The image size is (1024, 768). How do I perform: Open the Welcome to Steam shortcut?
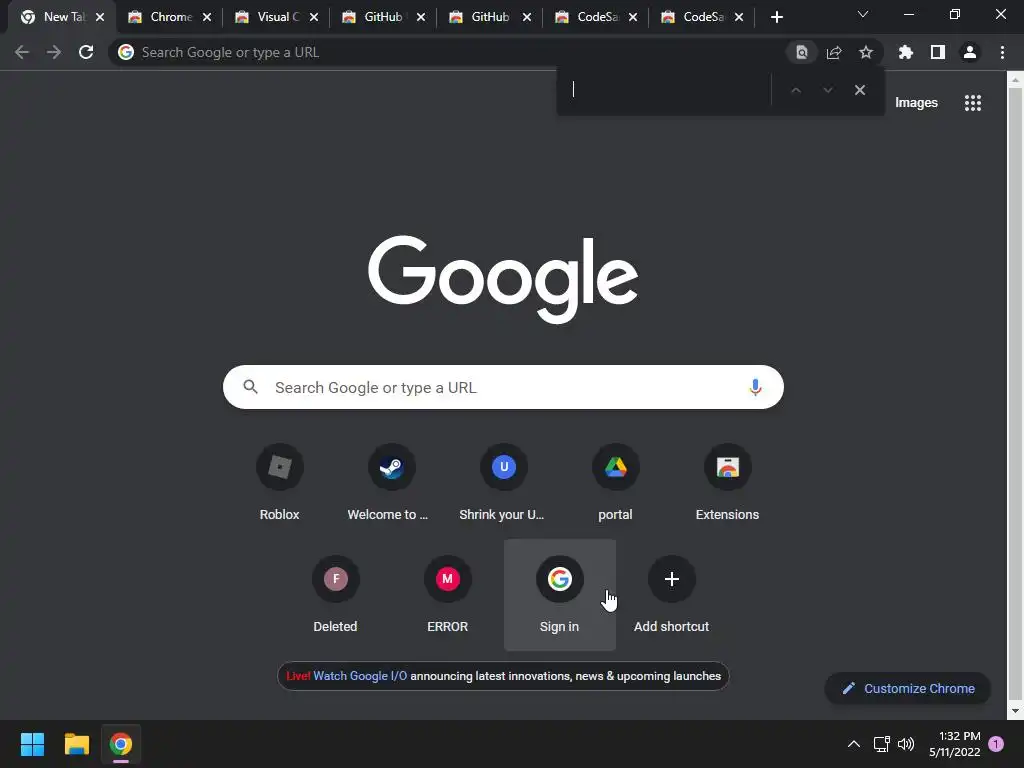[391, 484]
